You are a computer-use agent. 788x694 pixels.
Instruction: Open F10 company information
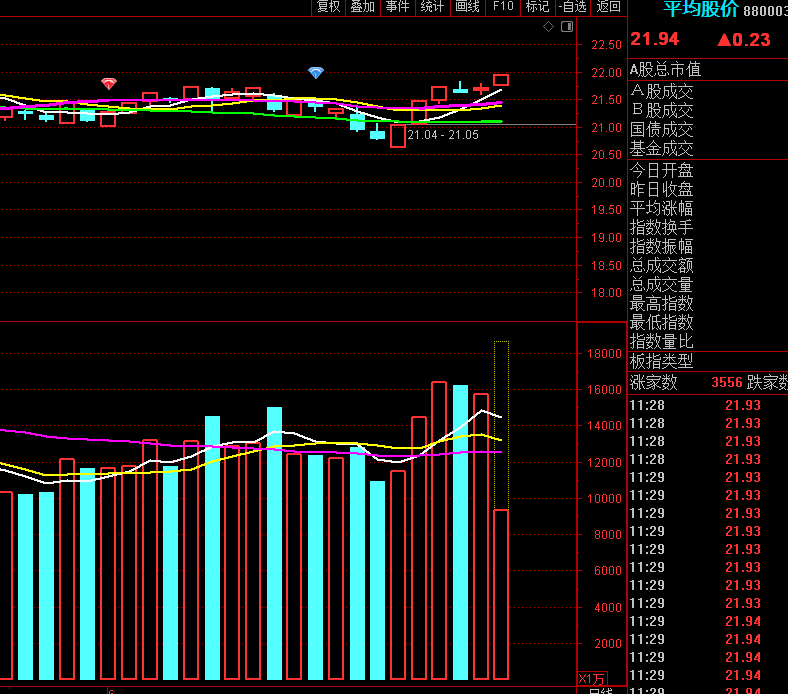coord(503,7)
